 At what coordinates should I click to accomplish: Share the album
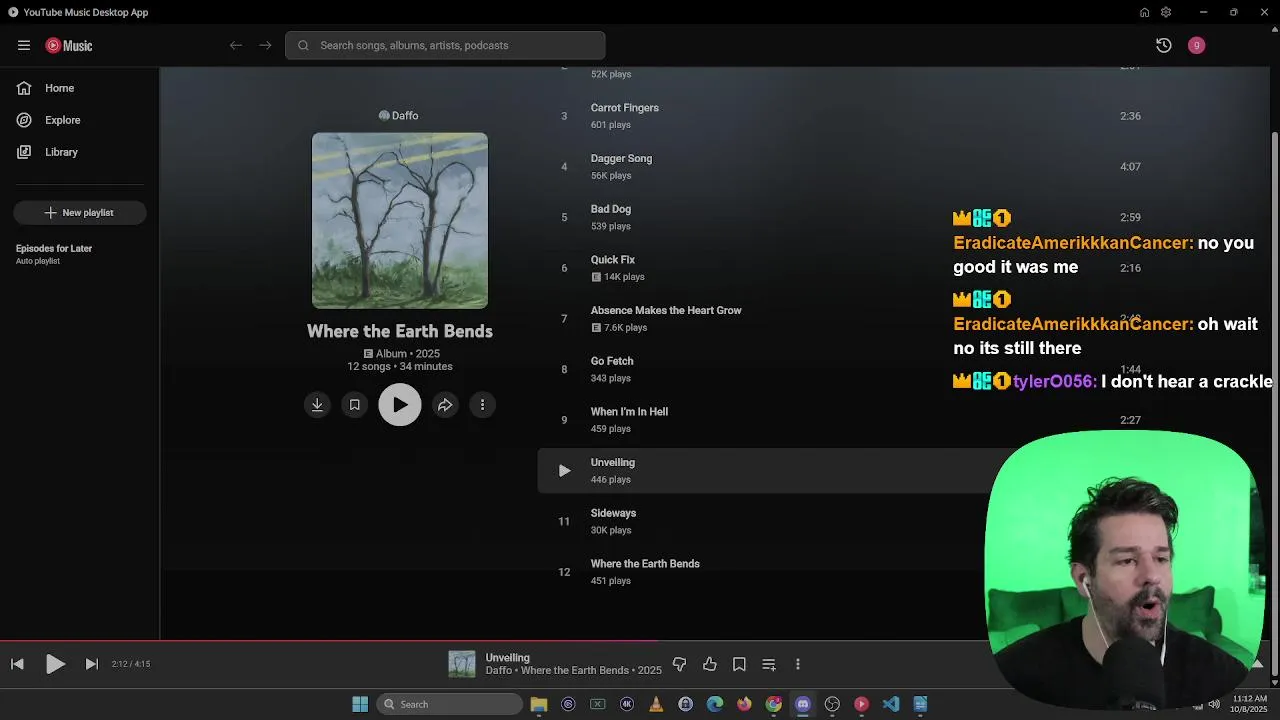[445, 405]
